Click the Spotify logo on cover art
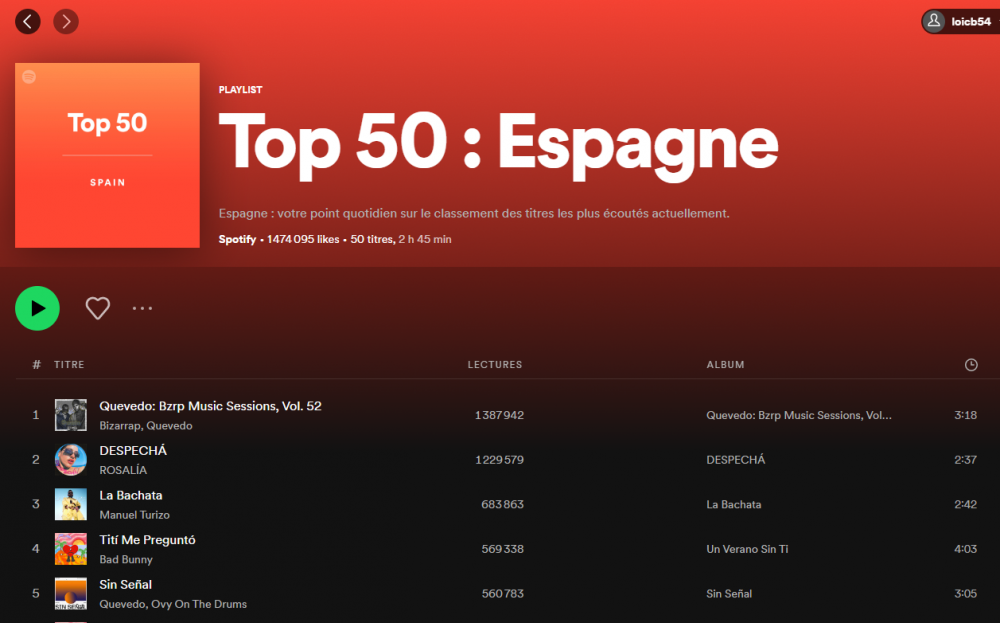Viewport: 1000px width, 623px height. coord(29,77)
